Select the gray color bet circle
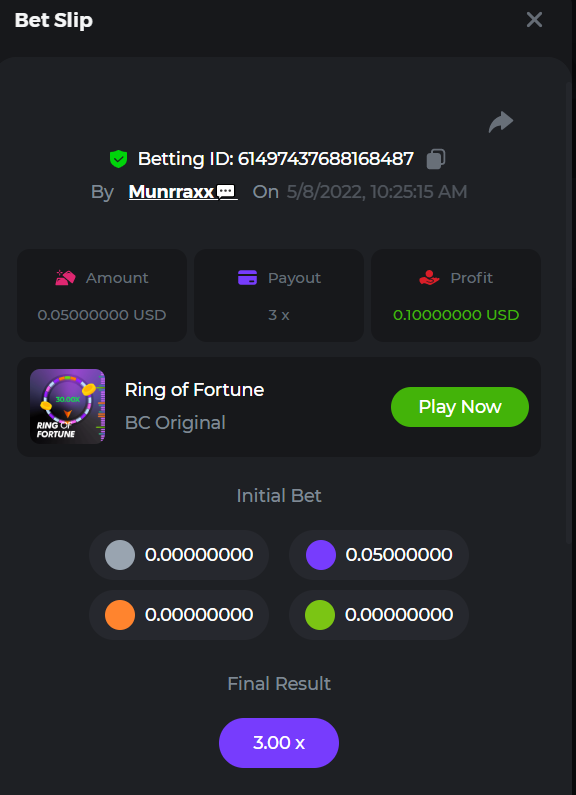Viewport: 576px width, 795px height. [120, 555]
